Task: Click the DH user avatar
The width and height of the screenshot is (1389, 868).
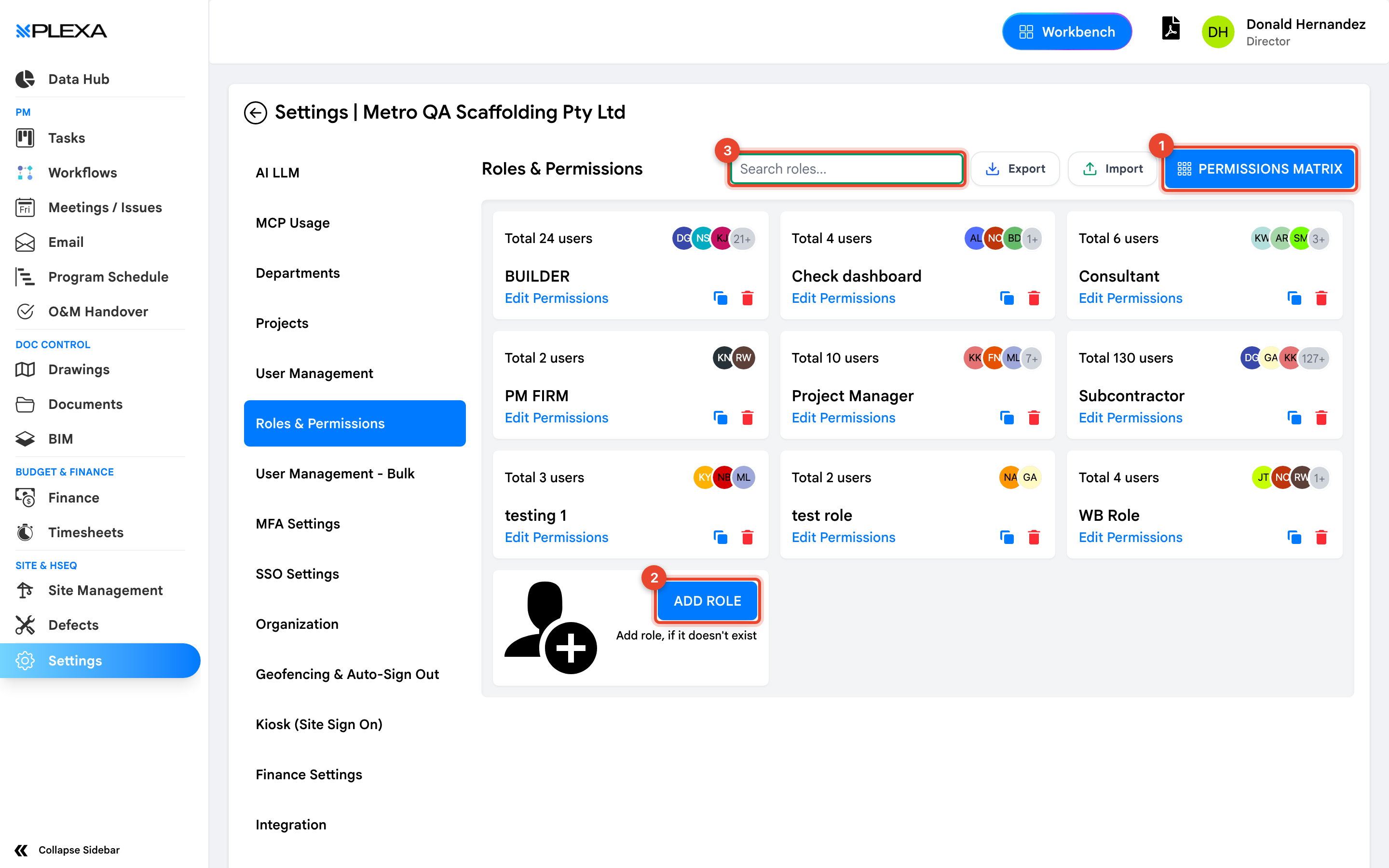Action: (x=1217, y=31)
